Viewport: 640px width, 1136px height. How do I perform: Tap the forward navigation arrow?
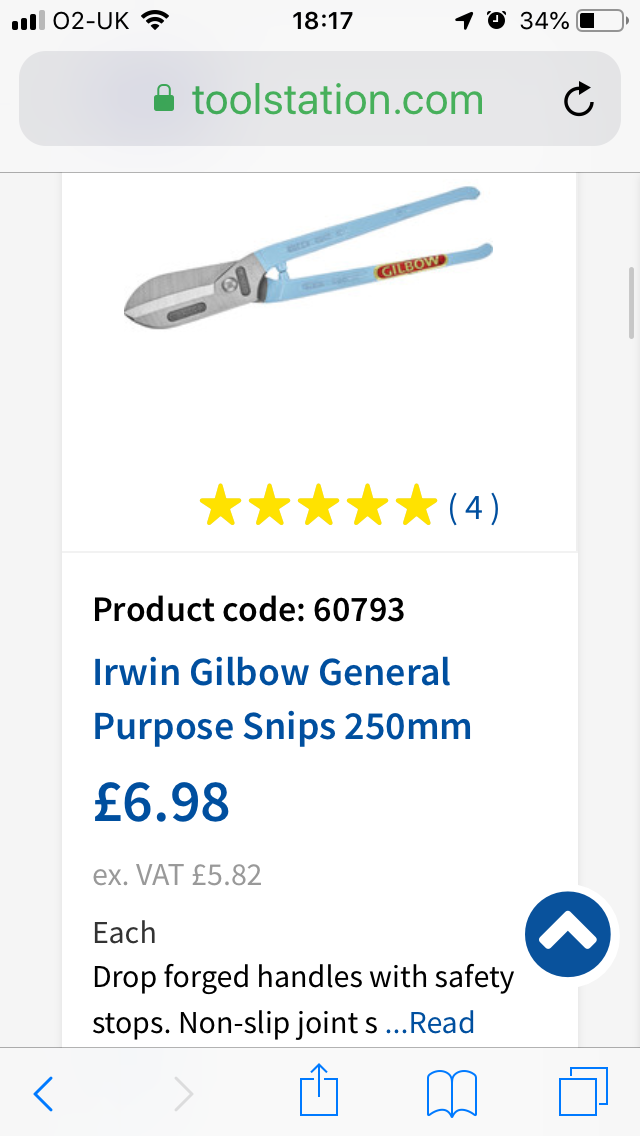pos(183,1094)
